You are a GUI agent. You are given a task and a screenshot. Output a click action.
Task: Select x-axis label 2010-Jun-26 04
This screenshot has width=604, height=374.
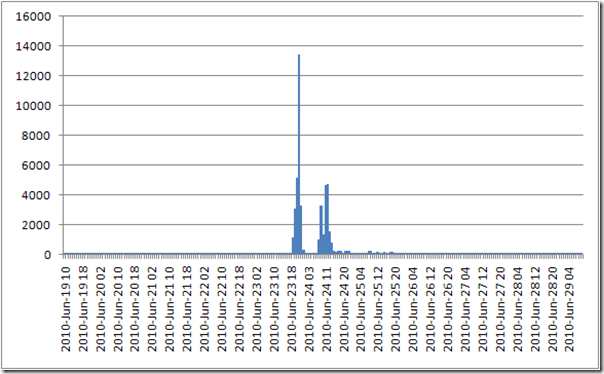click(x=413, y=309)
